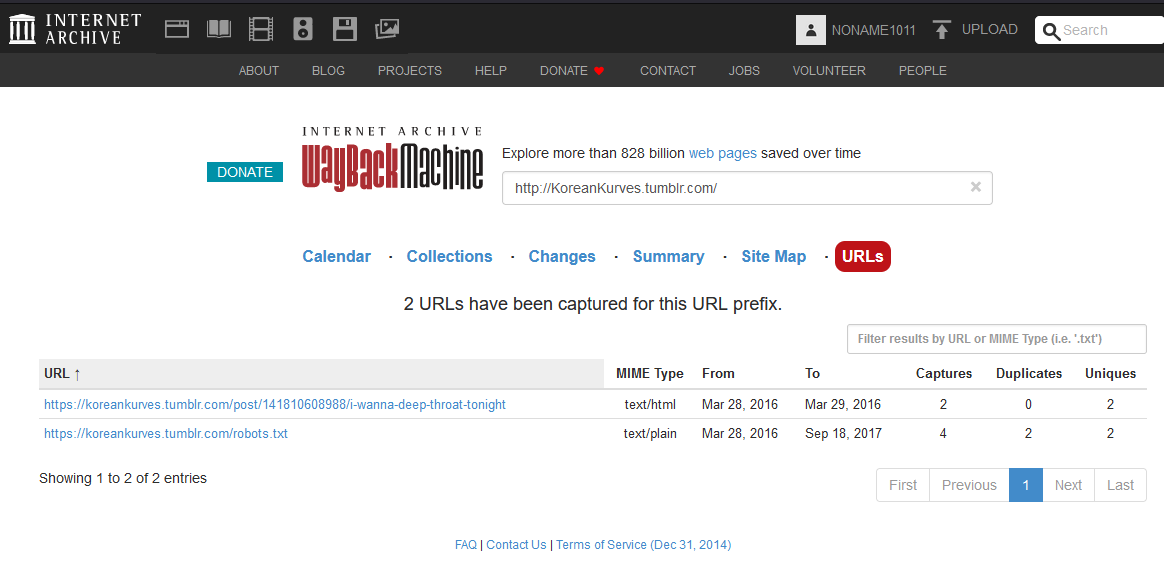Viewport: 1164px width, 566px height.
Task: Clear the Wayback URL field
Action: [x=976, y=187]
